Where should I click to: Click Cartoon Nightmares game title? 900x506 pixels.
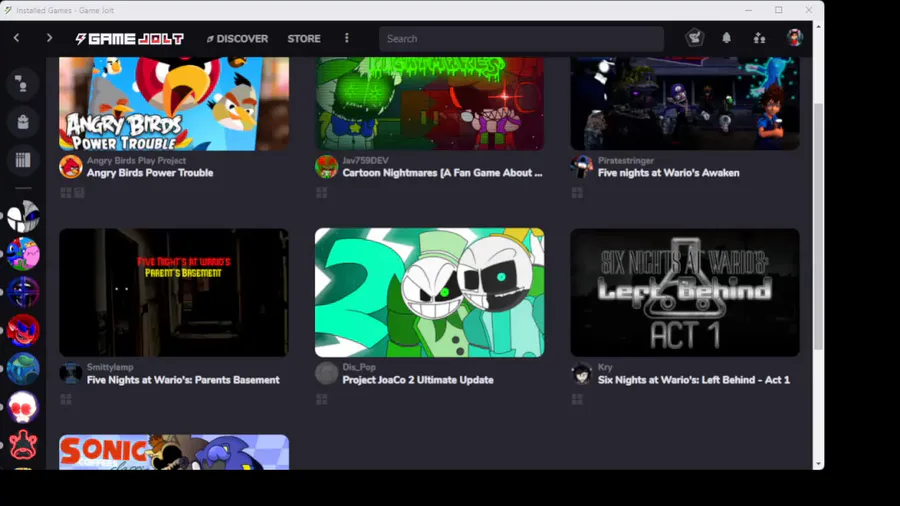442,173
